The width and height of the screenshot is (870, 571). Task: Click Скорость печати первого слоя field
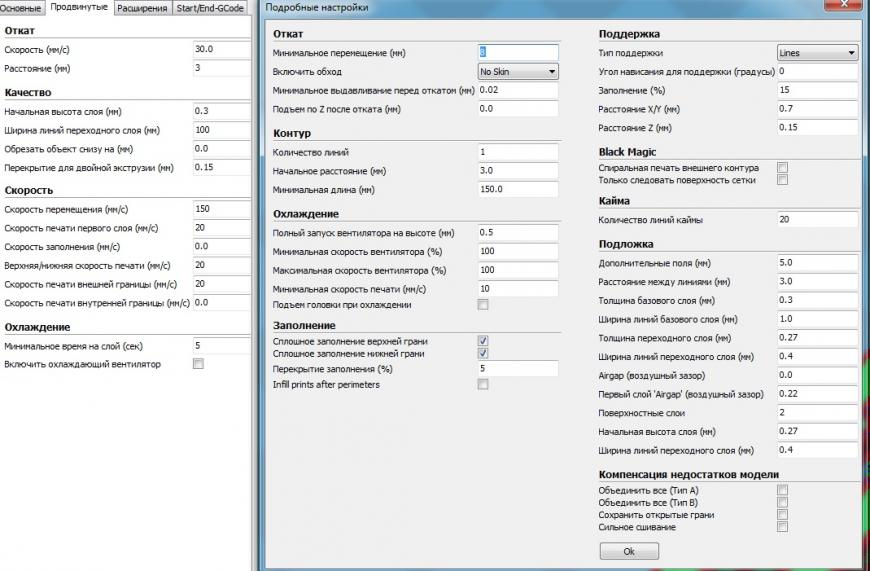[222, 228]
